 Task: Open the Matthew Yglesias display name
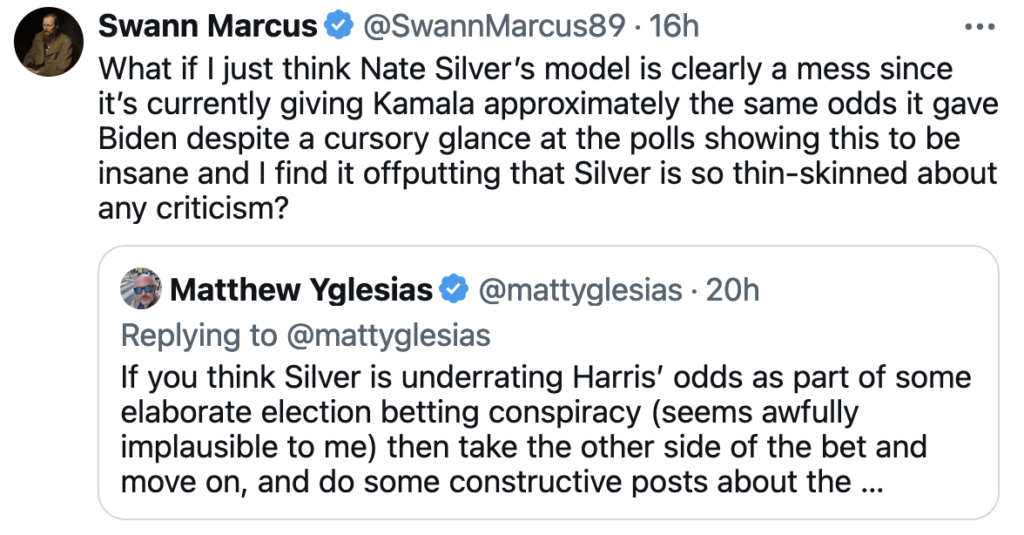(302, 291)
